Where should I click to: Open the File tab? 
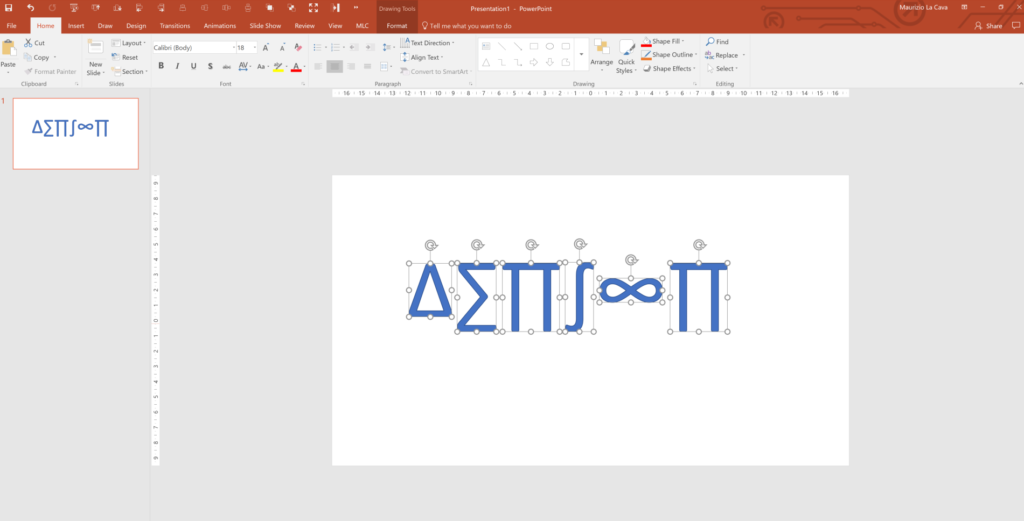[x=11, y=26]
